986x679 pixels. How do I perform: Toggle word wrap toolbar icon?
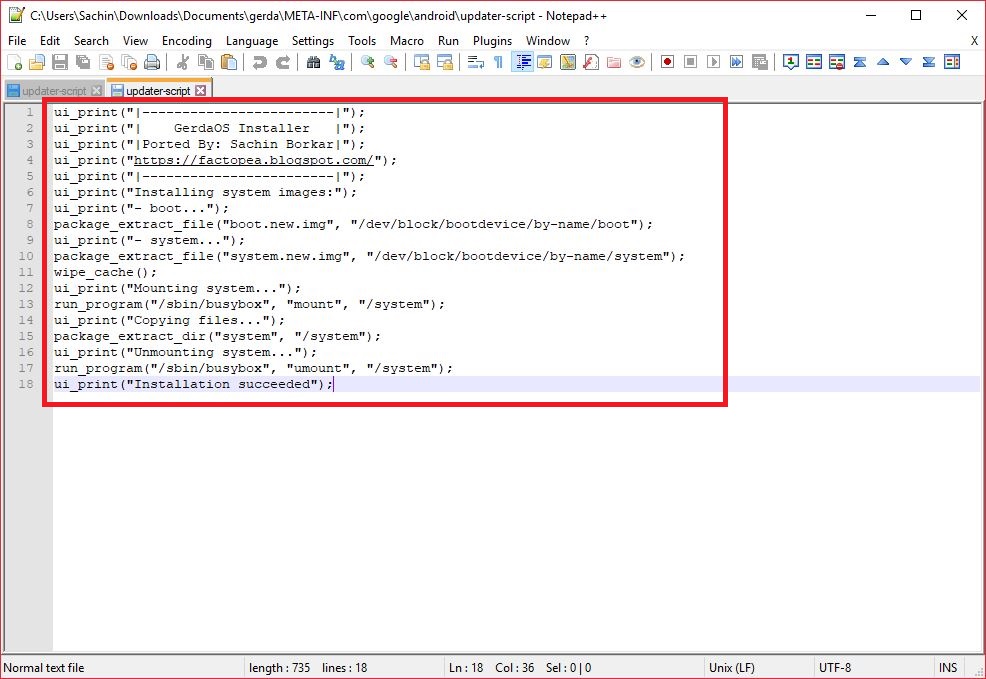[476, 62]
